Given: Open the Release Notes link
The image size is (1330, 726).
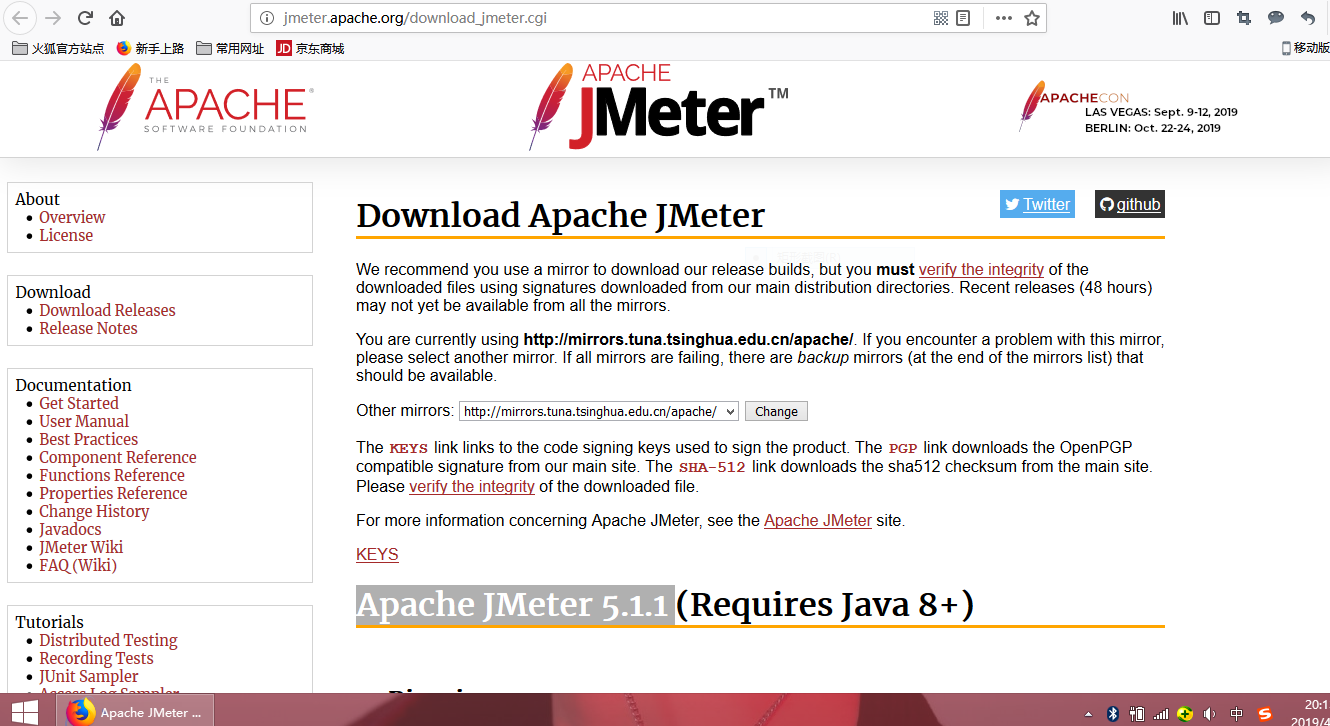Looking at the screenshot, I should click(88, 328).
